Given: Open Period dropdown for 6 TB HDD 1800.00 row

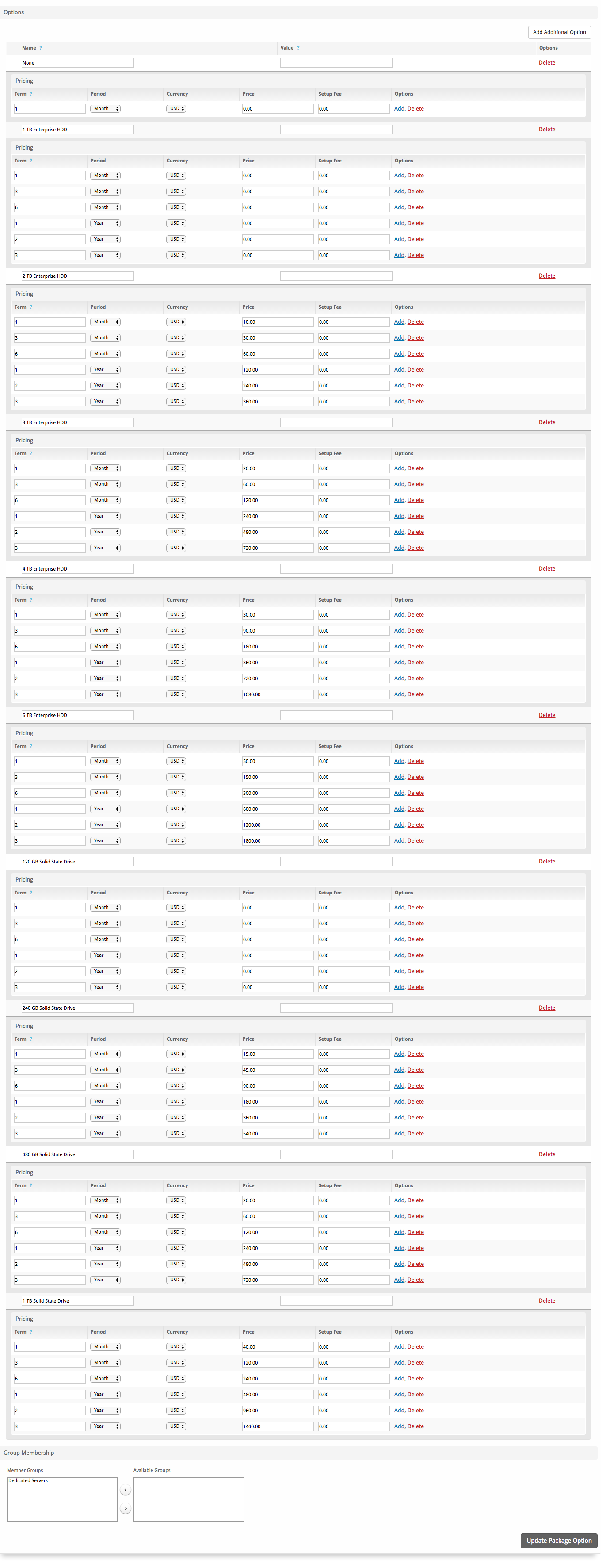Looking at the screenshot, I should point(106,841).
